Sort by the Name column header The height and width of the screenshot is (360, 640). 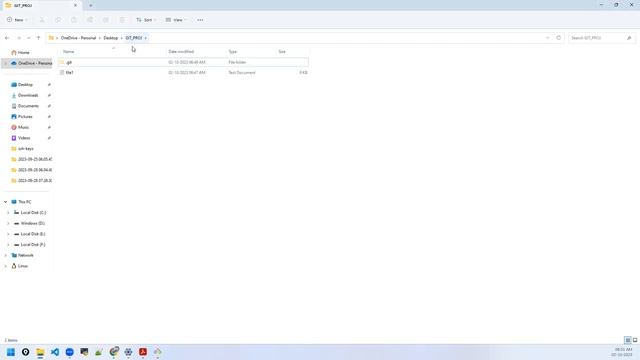tap(69, 52)
